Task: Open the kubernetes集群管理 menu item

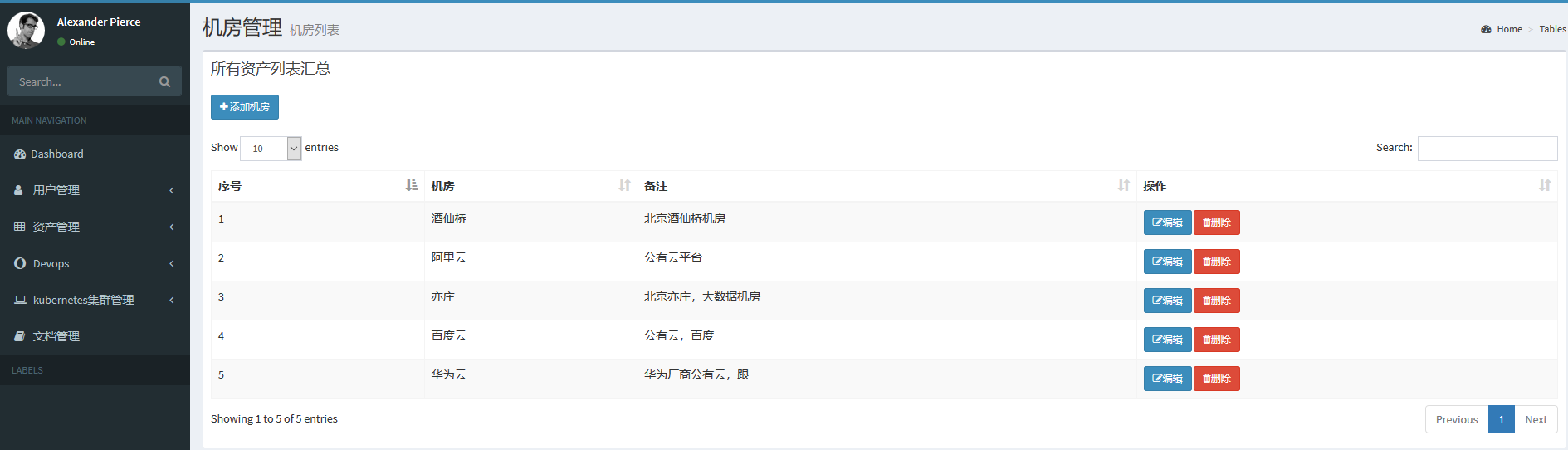Action: click(95, 300)
